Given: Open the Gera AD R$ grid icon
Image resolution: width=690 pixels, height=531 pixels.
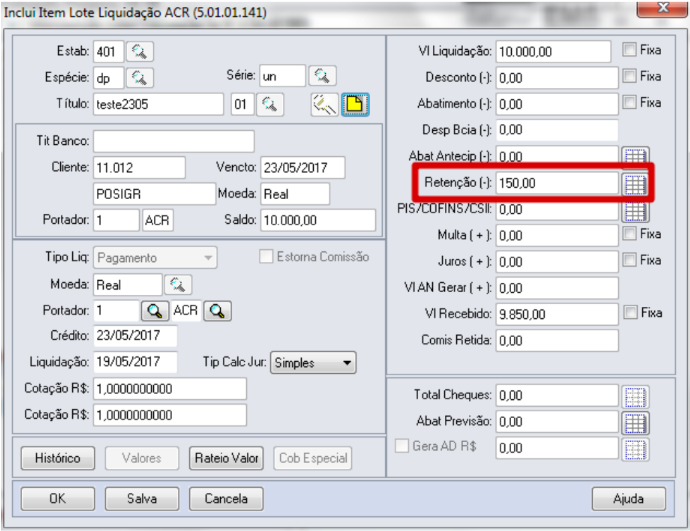Looking at the screenshot, I should pyautogui.click(x=635, y=450).
